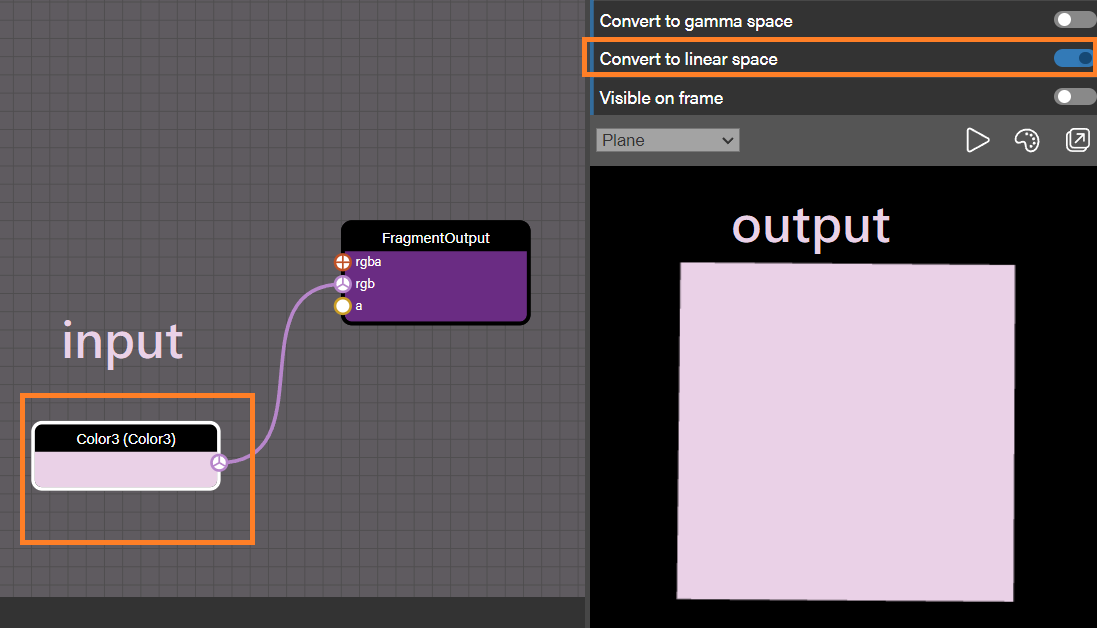Click the a input port on FragmentOutput
1097x628 pixels.
[342, 306]
